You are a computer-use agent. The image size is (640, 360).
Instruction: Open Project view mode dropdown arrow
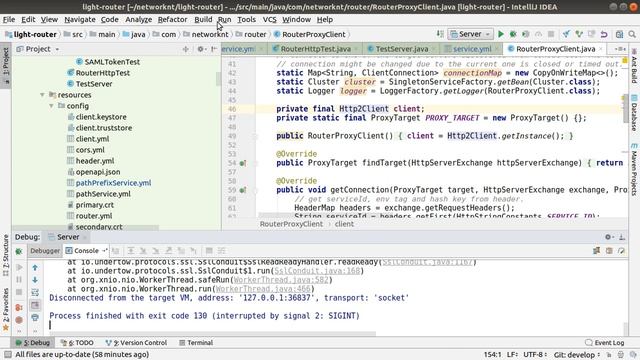(x=57, y=49)
